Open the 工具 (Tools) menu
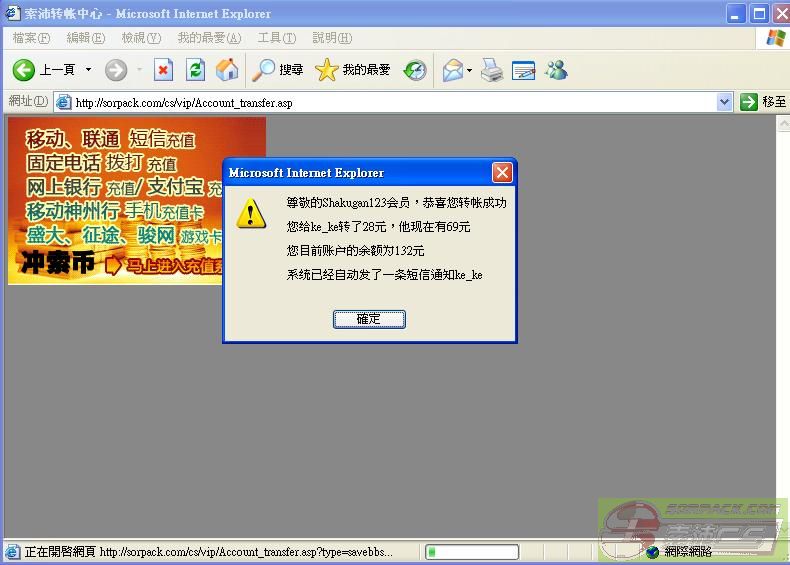This screenshot has width=790, height=565. point(276,38)
